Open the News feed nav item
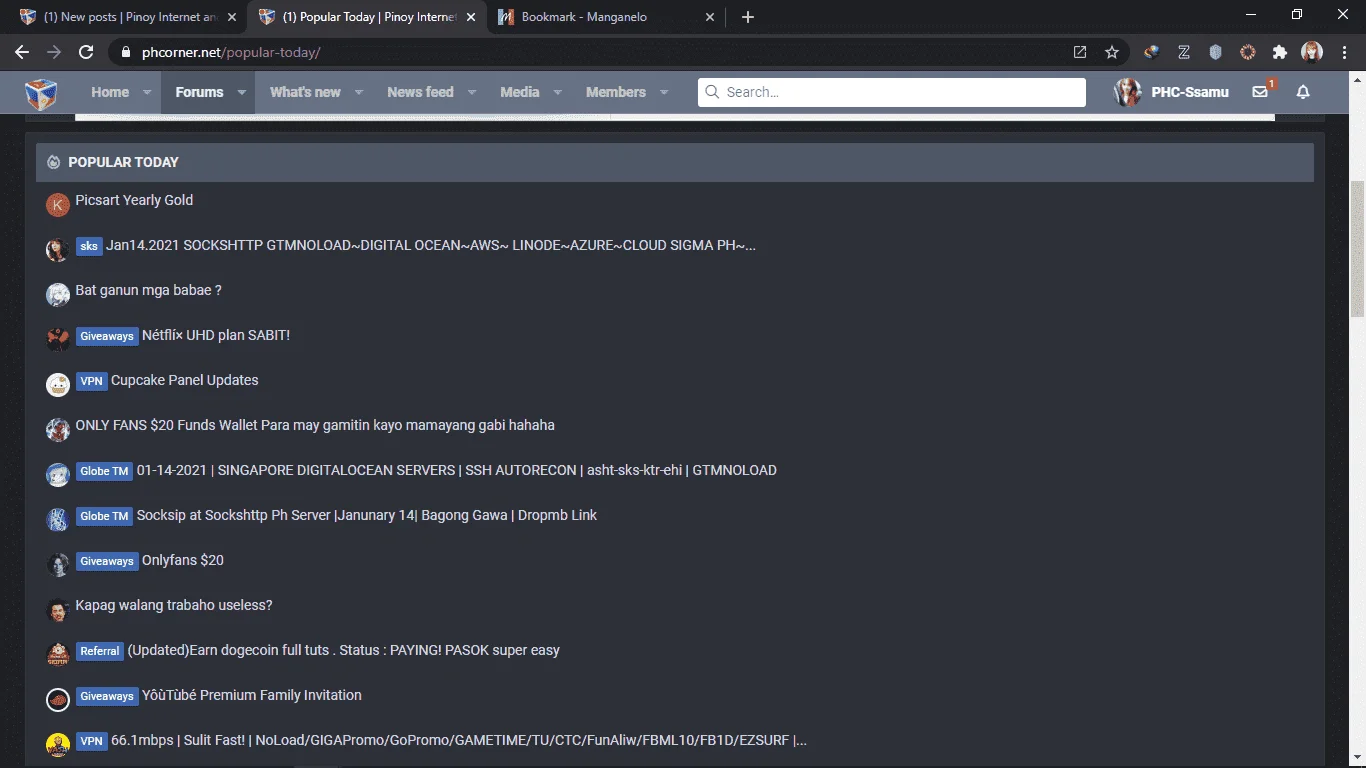Image resolution: width=1366 pixels, height=768 pixels. click(420, 92)
